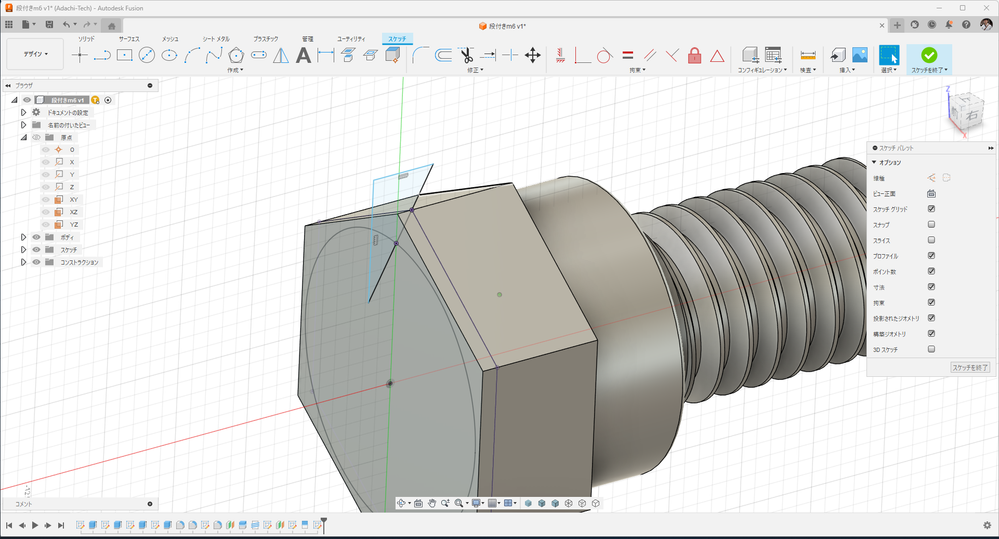
Task: Click スケッチを終了 button in palette
Action: tap(970, 368)
